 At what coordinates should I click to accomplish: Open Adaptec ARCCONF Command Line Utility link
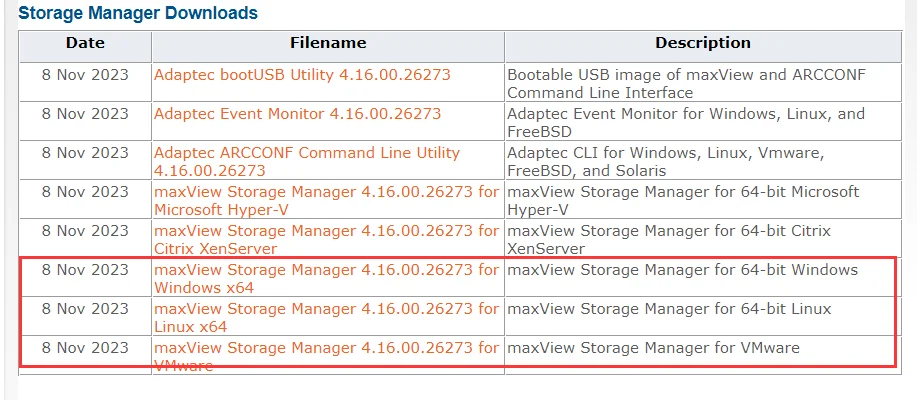pos(306,161)
